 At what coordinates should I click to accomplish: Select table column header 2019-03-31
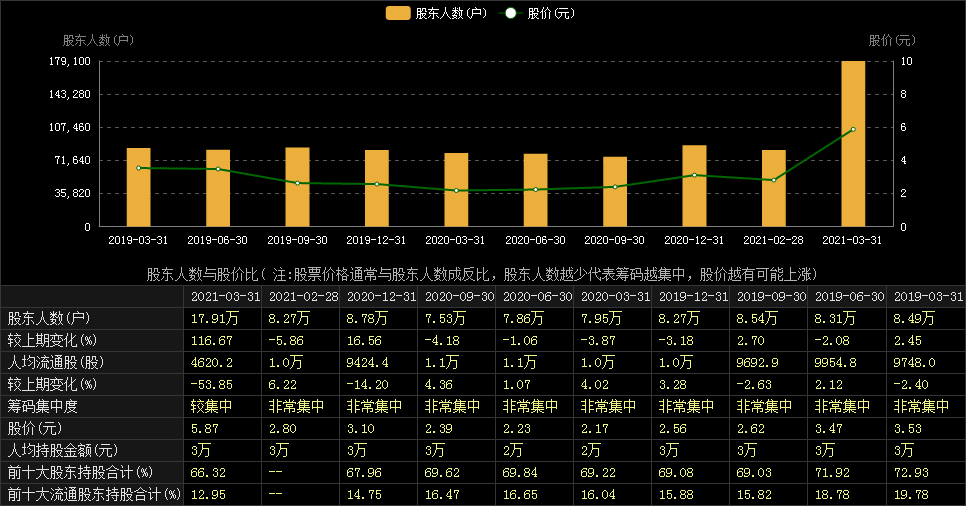[x=928, y=296]
